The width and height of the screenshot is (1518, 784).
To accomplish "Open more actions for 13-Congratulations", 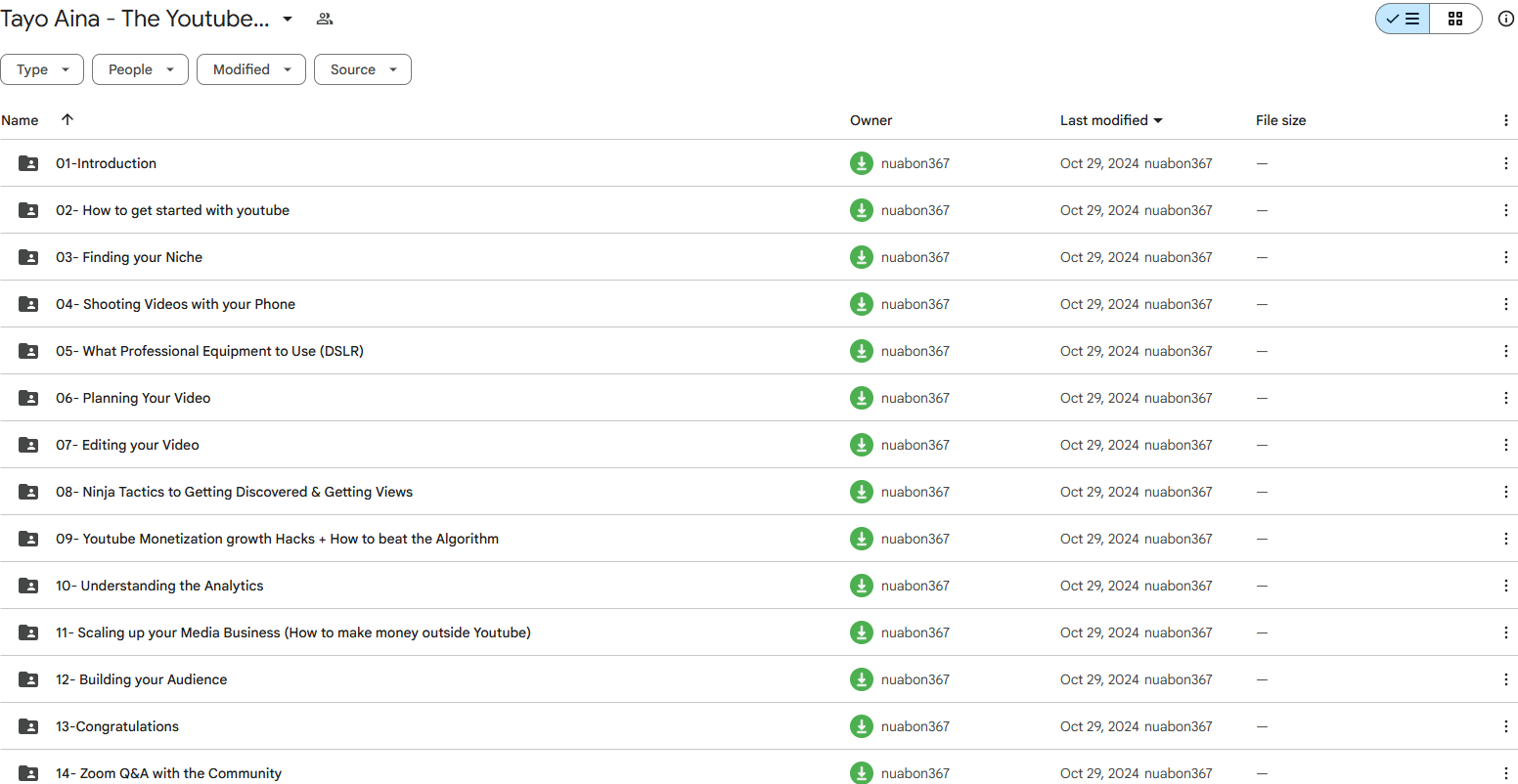I will (x=1505, y=726).
